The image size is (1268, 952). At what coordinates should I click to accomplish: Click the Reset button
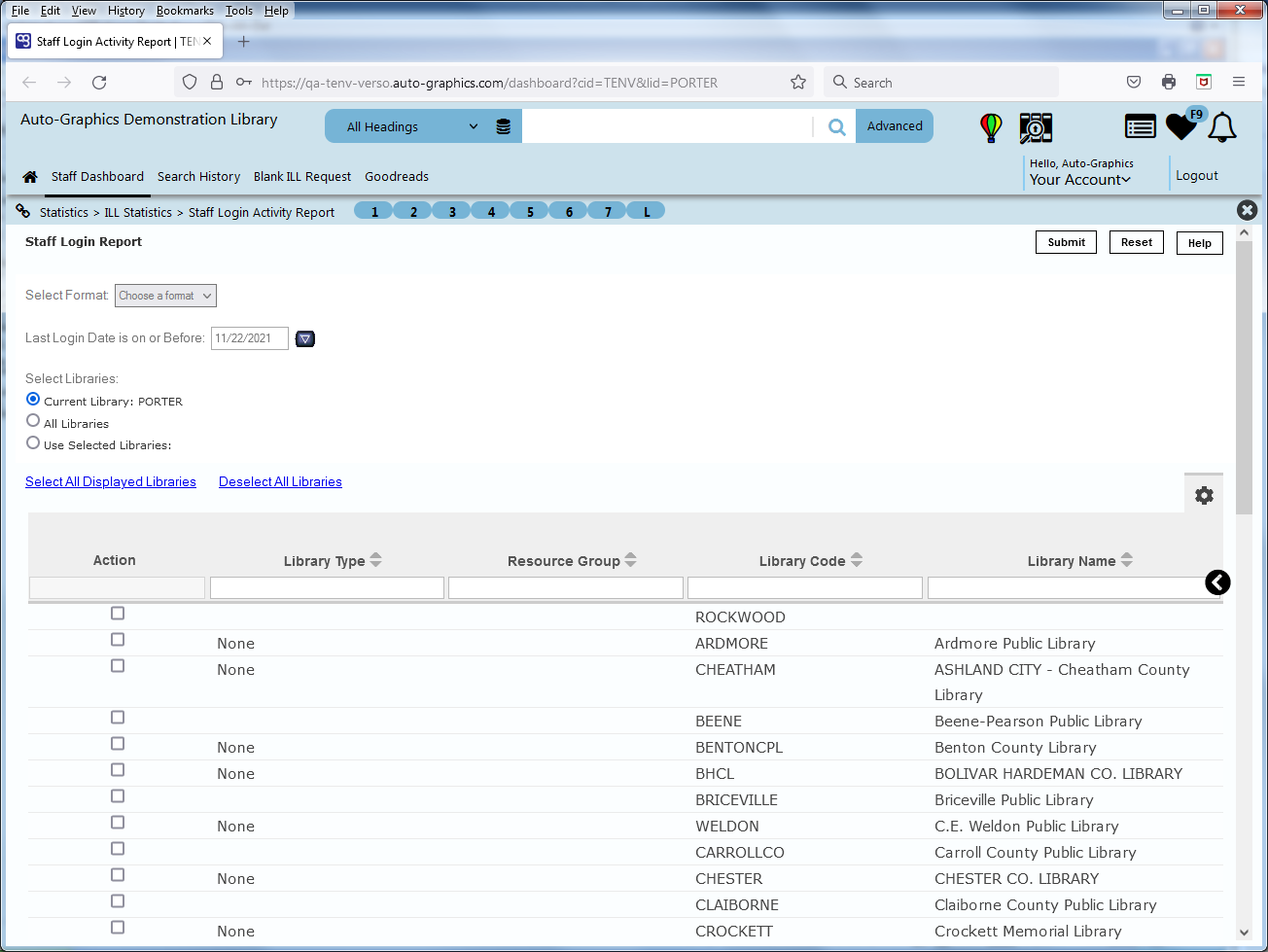pos(1137,242)
